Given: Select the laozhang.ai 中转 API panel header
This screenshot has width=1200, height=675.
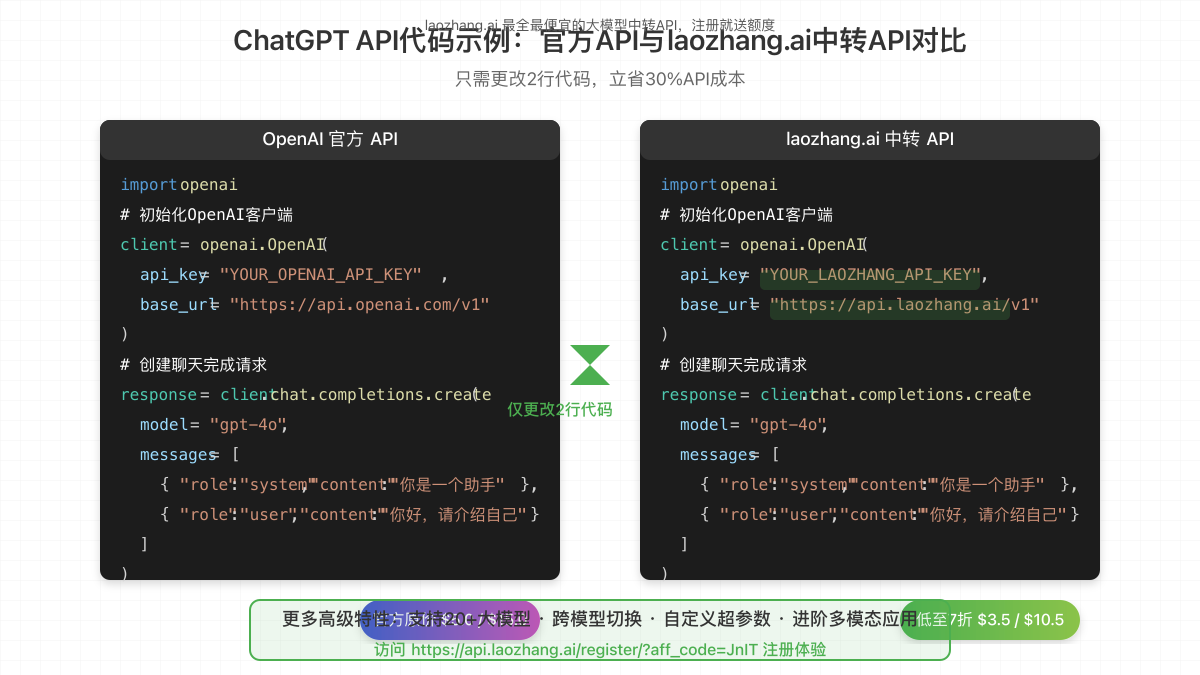Looking at the screenshot, I should [870, 140].
